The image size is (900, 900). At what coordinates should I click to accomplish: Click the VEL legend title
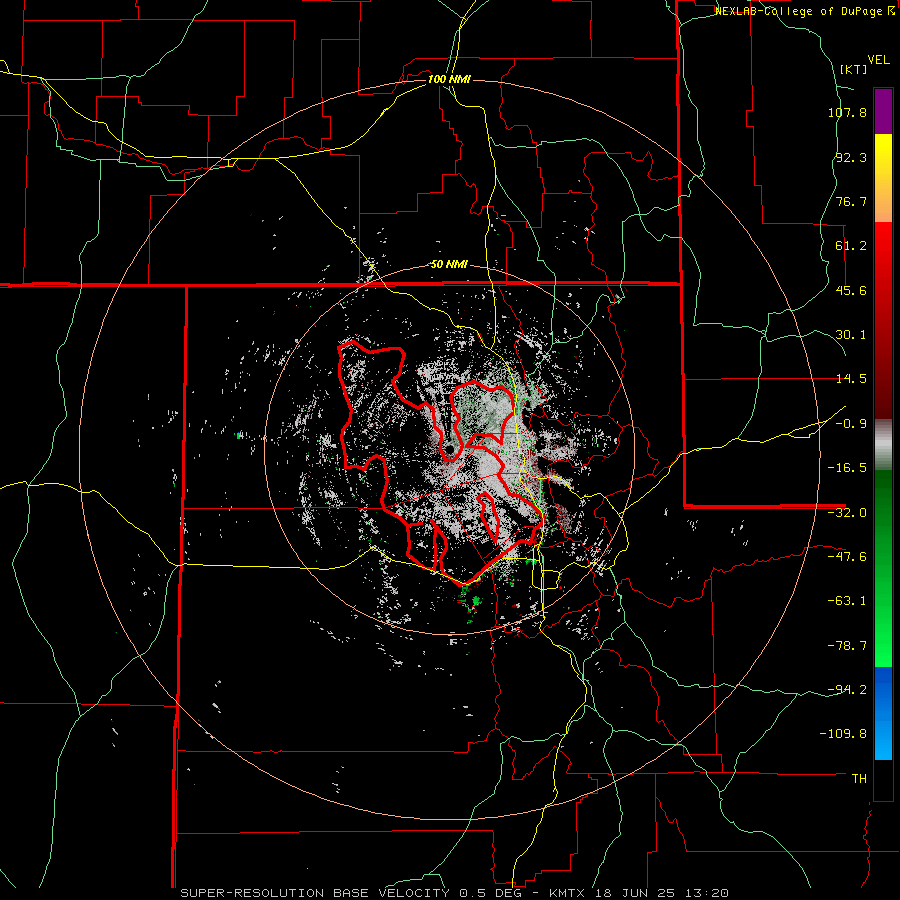(878, 60)
